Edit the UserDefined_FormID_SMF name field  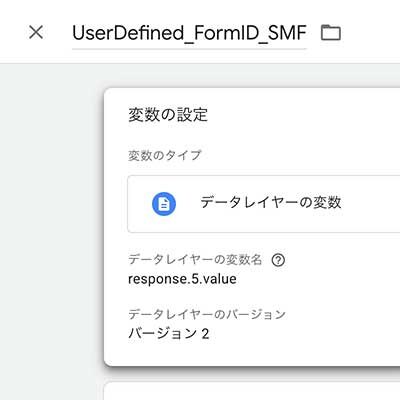[189, 33]
